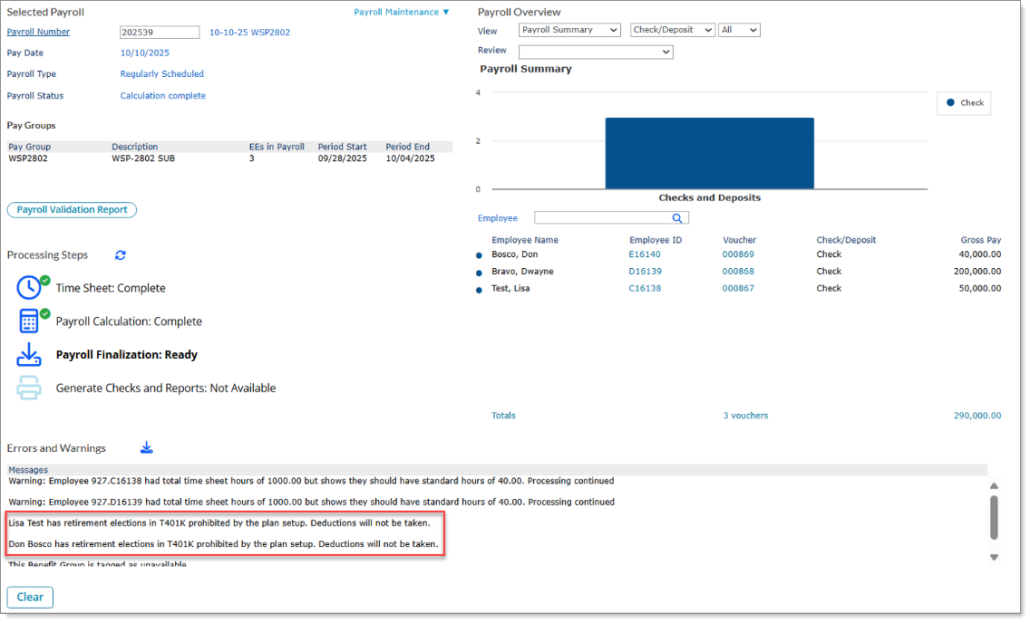Image resolution: width=1030 pixels, height=623 pixels.
Task: Click the Payroll Finalization download icon
Action: pos(29,355)
